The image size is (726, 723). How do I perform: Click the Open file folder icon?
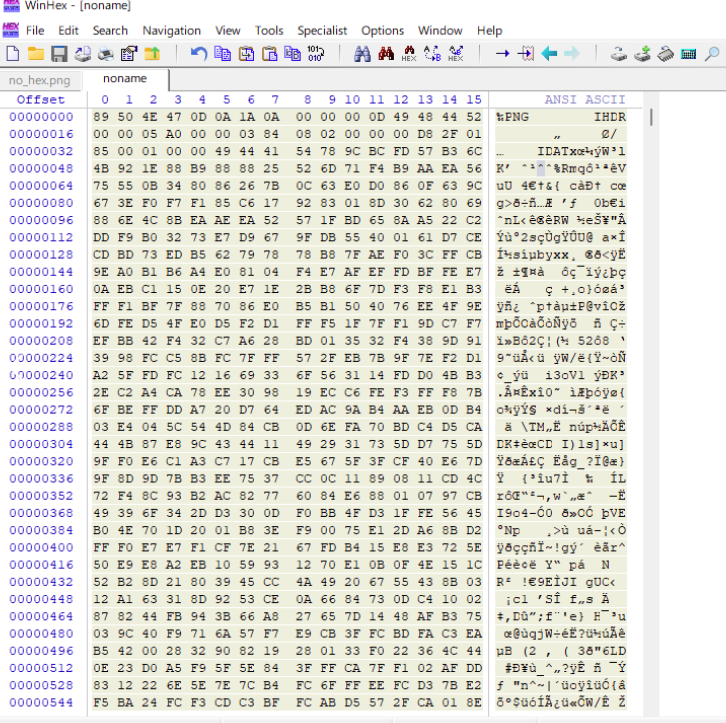[x=36, y=53]
